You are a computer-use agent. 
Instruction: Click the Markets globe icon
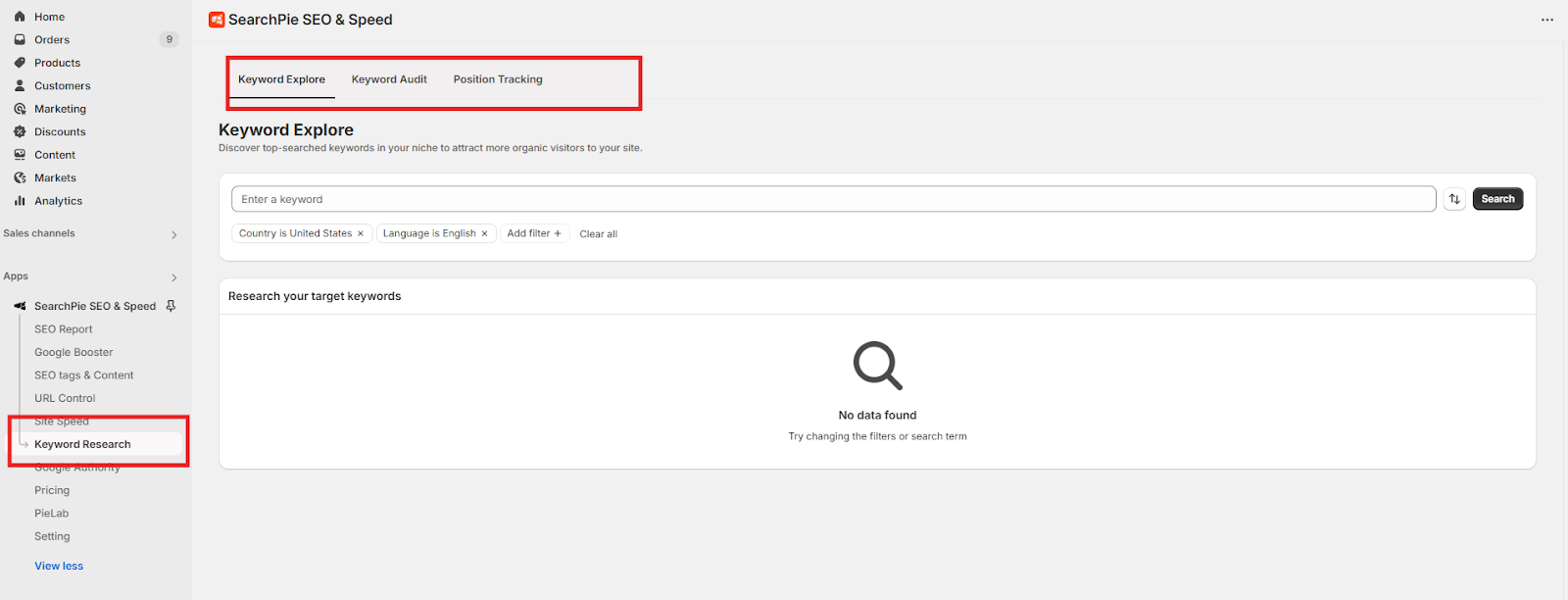pyautogui.click(x=20, y=178)
